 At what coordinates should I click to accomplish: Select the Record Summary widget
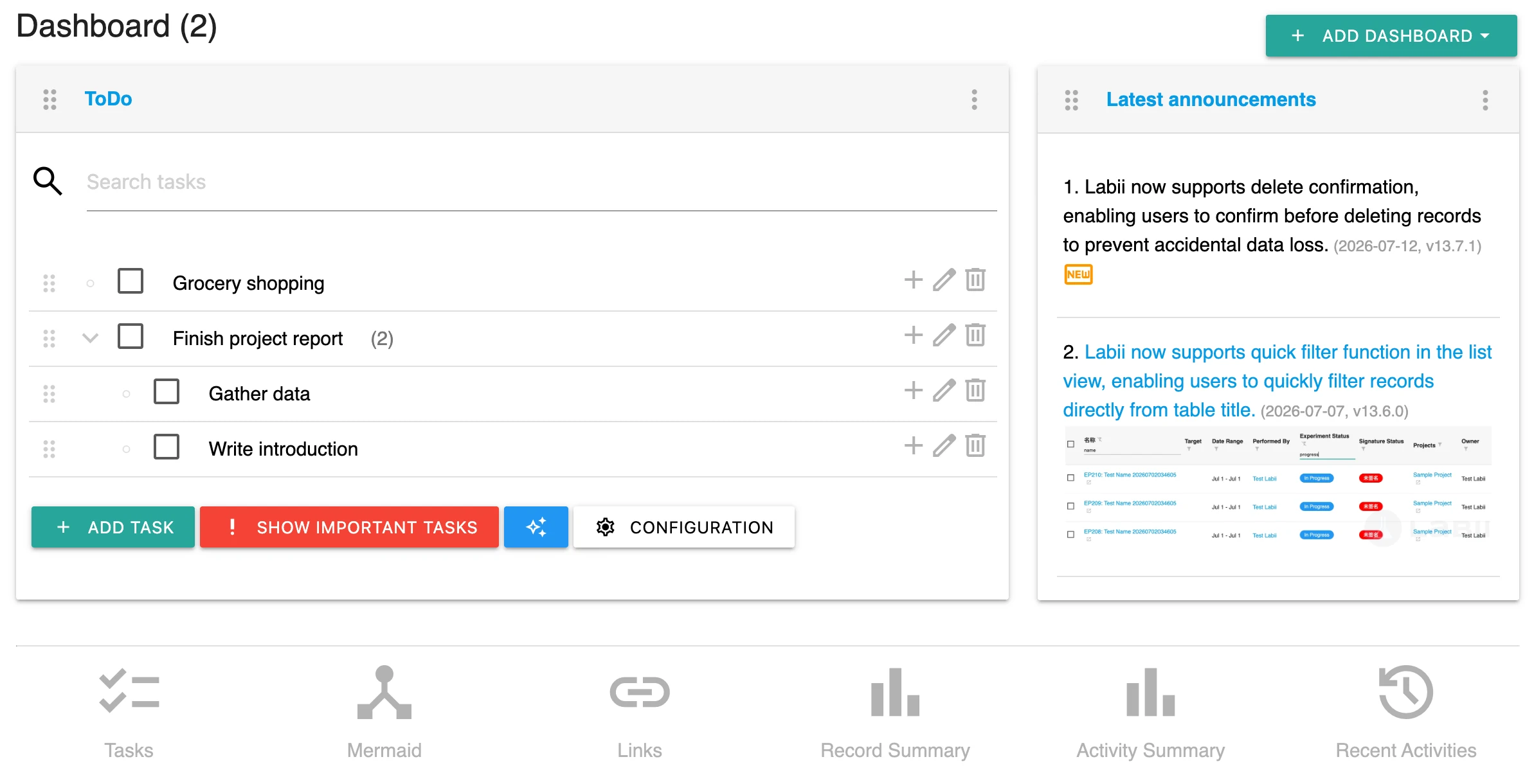[x=895, y=712]
